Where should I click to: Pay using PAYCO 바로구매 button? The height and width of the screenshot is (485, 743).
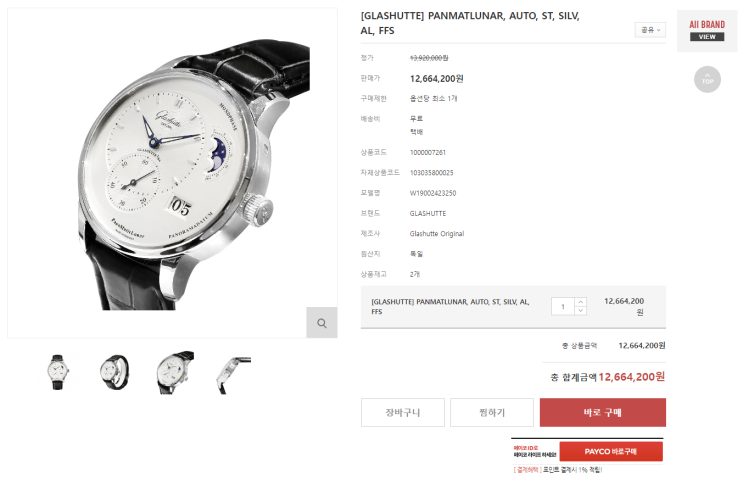611,451
